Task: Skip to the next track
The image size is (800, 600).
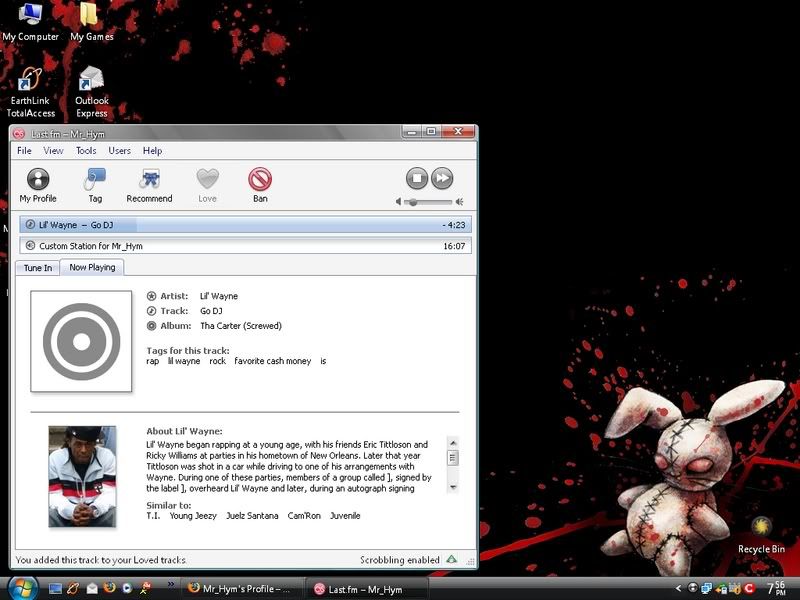Action: [x=442, y=178]
